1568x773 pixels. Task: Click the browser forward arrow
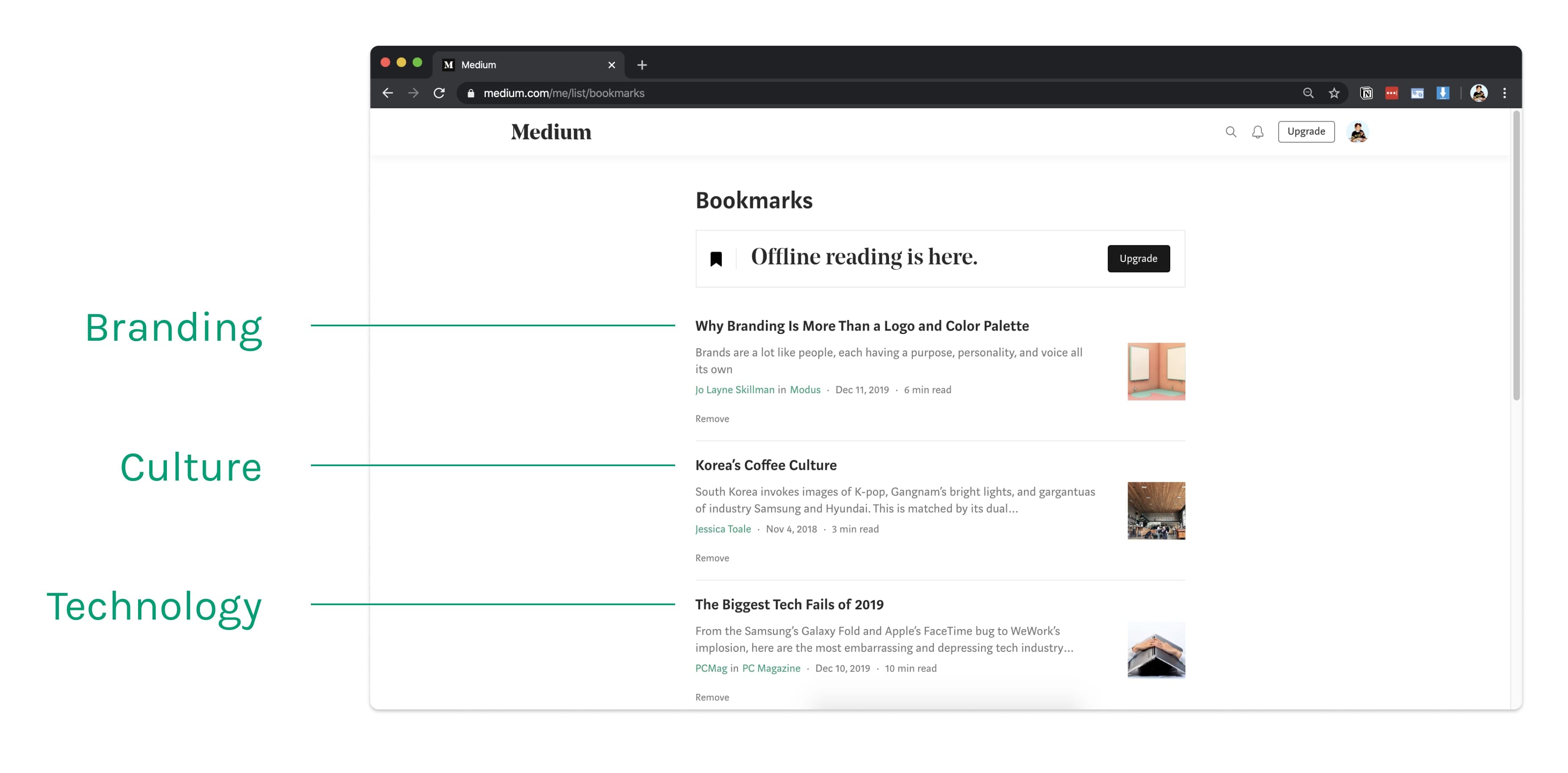click(x=413, y=93)
